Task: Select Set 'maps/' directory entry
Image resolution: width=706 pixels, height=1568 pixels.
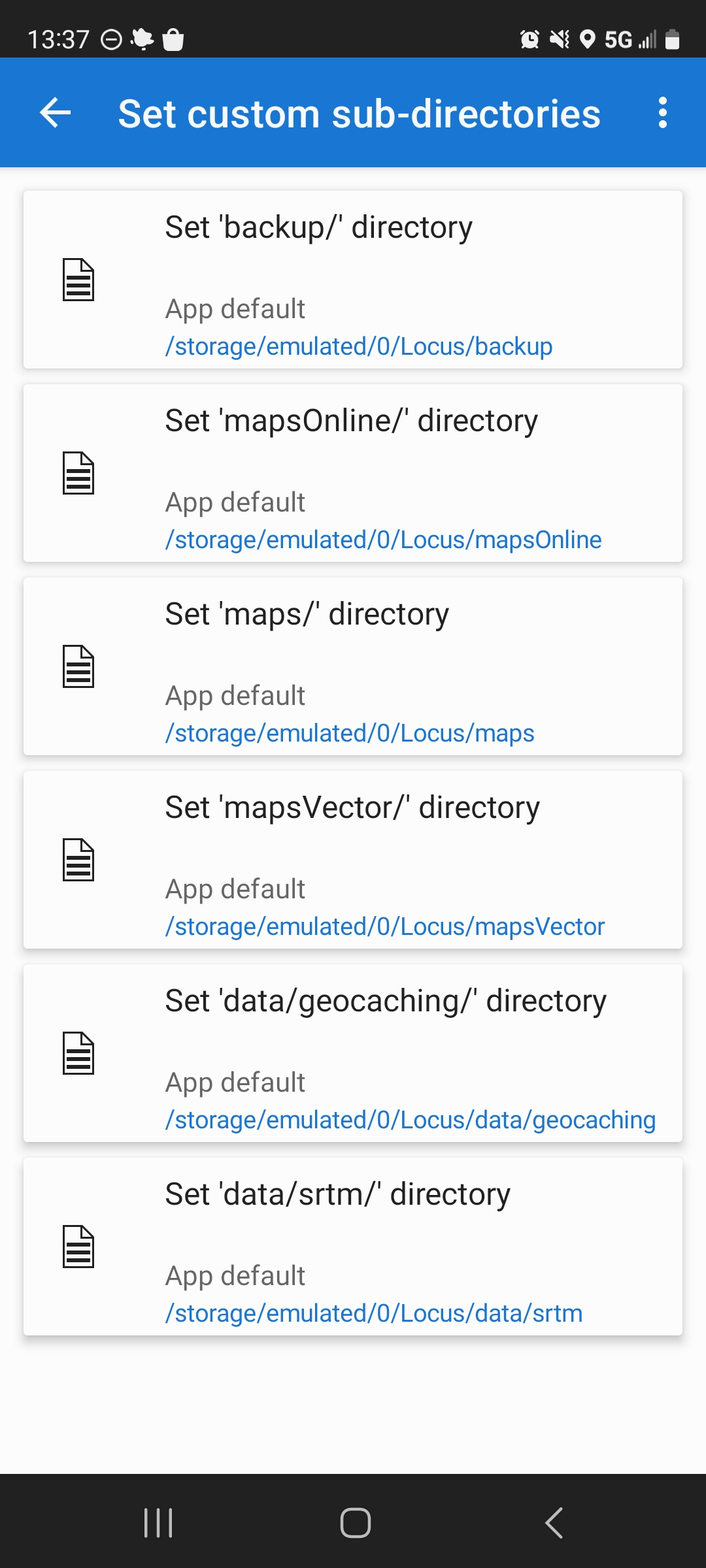Action: [x=307, y=614]
